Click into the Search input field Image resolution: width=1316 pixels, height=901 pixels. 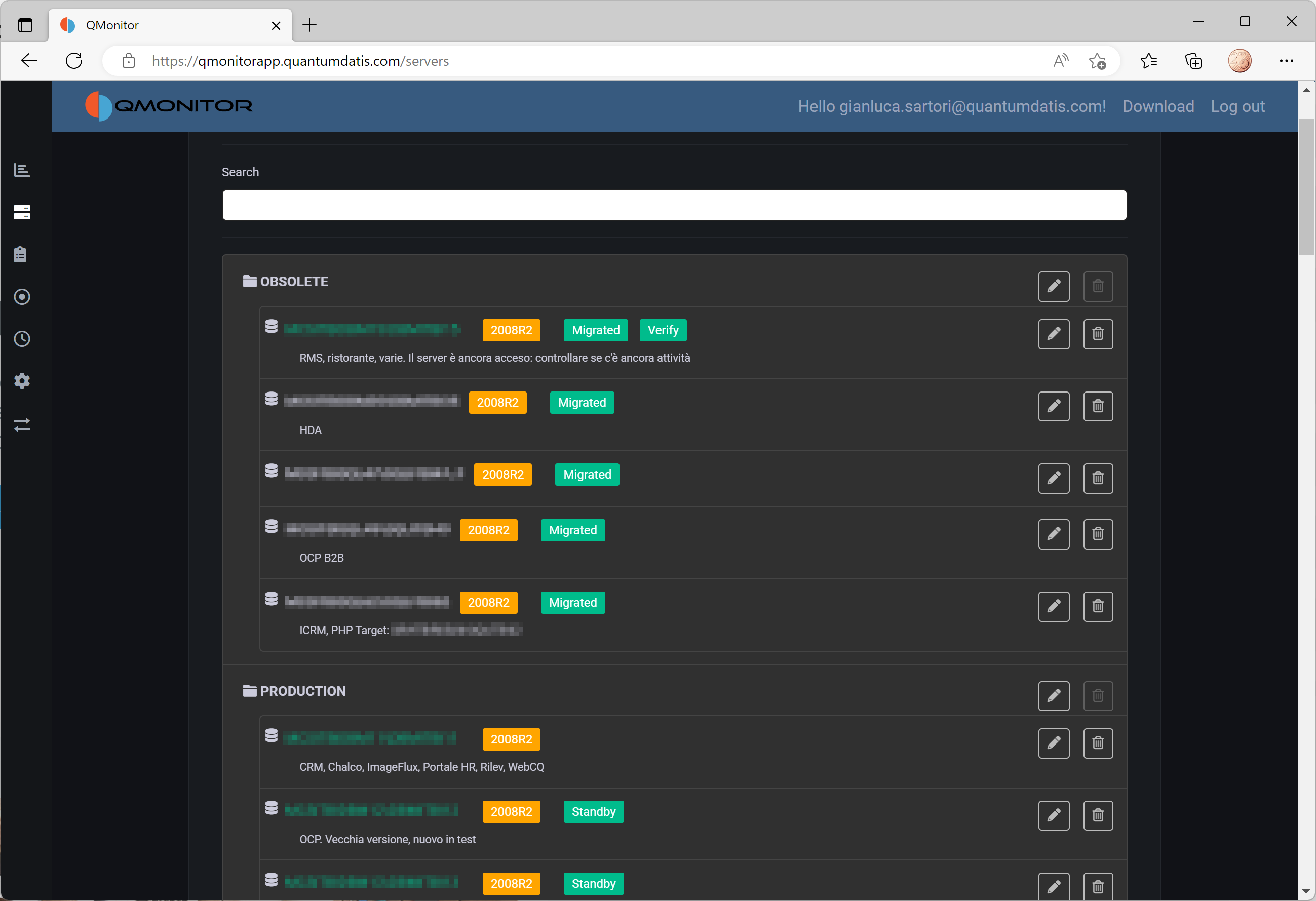674,205
